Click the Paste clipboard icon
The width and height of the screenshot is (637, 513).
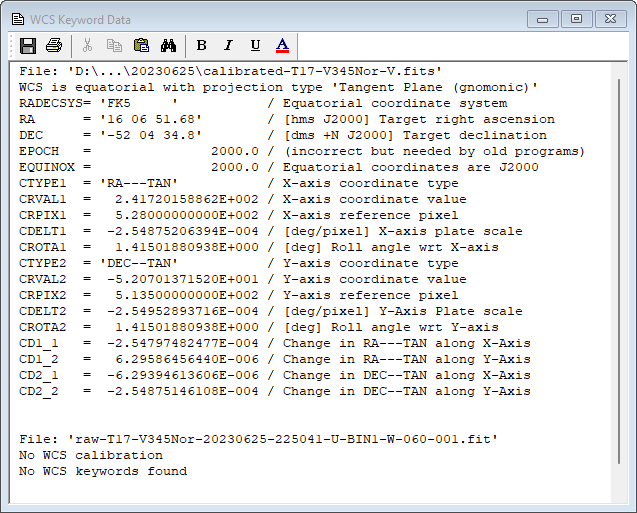[141, 45]
